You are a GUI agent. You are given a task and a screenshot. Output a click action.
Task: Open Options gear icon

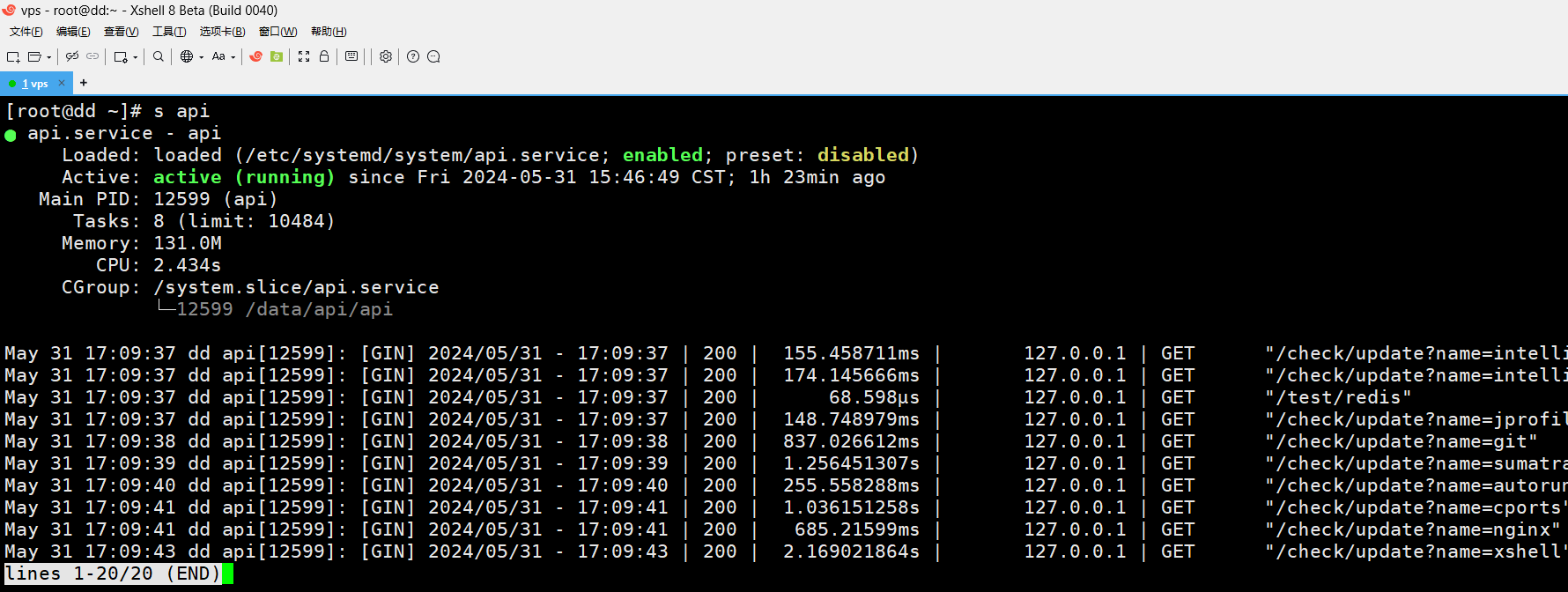click(386, 56)
